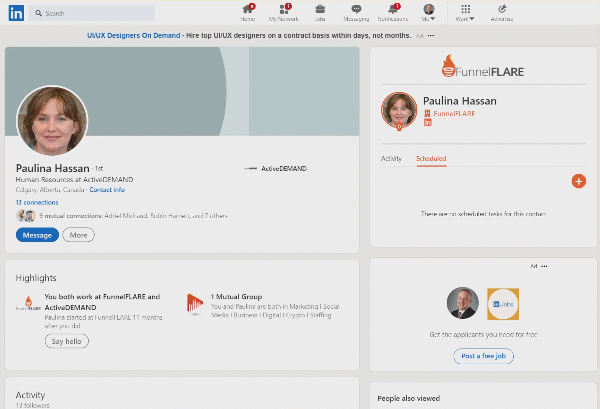The height and width of the screenshot is (409, 600).
Task: Open the UI/UX Designers On Demand ad link
Action: click(134, 36)
